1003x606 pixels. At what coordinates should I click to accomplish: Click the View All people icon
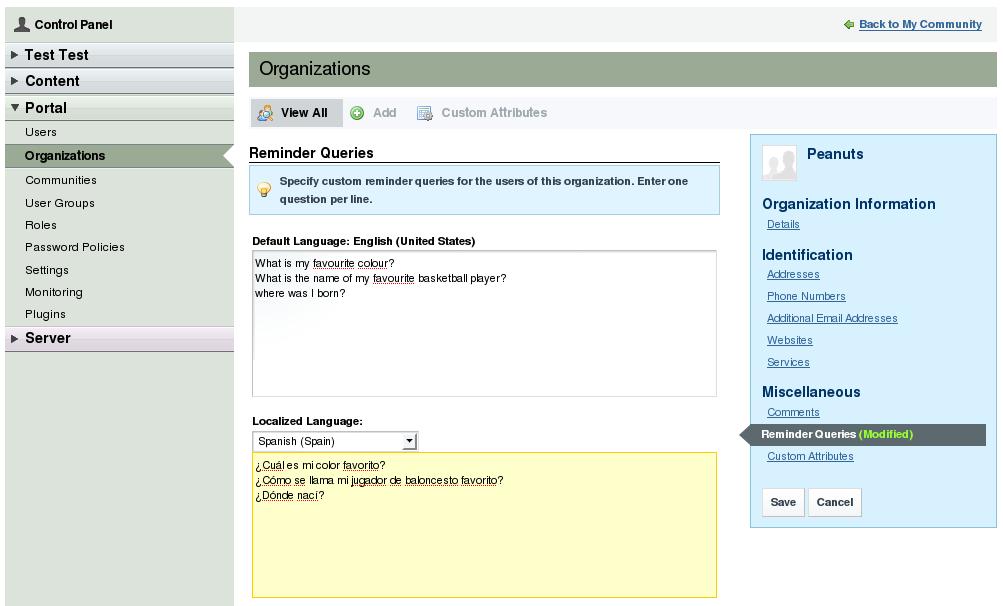265,113
